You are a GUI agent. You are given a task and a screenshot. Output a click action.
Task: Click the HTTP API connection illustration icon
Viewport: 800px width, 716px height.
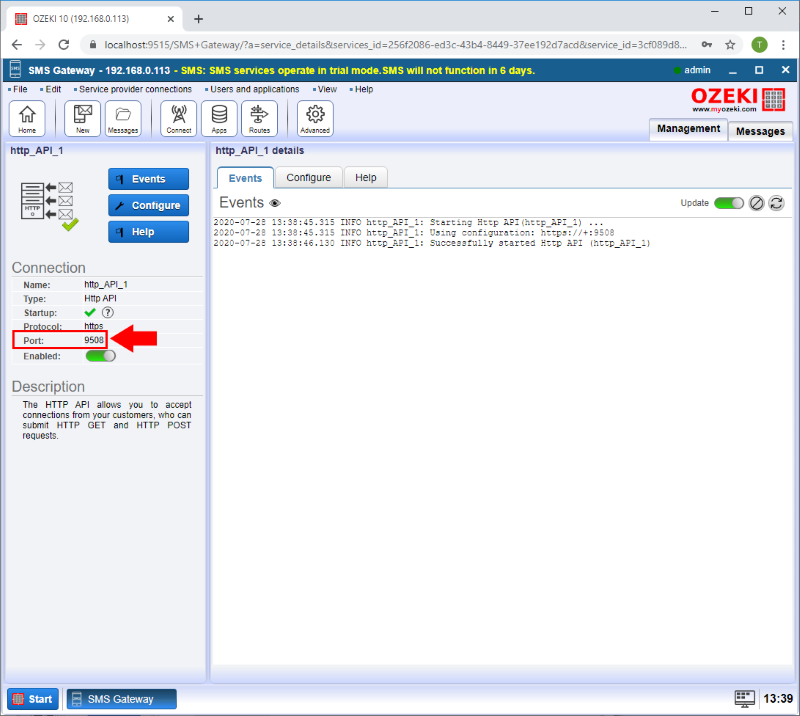tap(49, 206)
